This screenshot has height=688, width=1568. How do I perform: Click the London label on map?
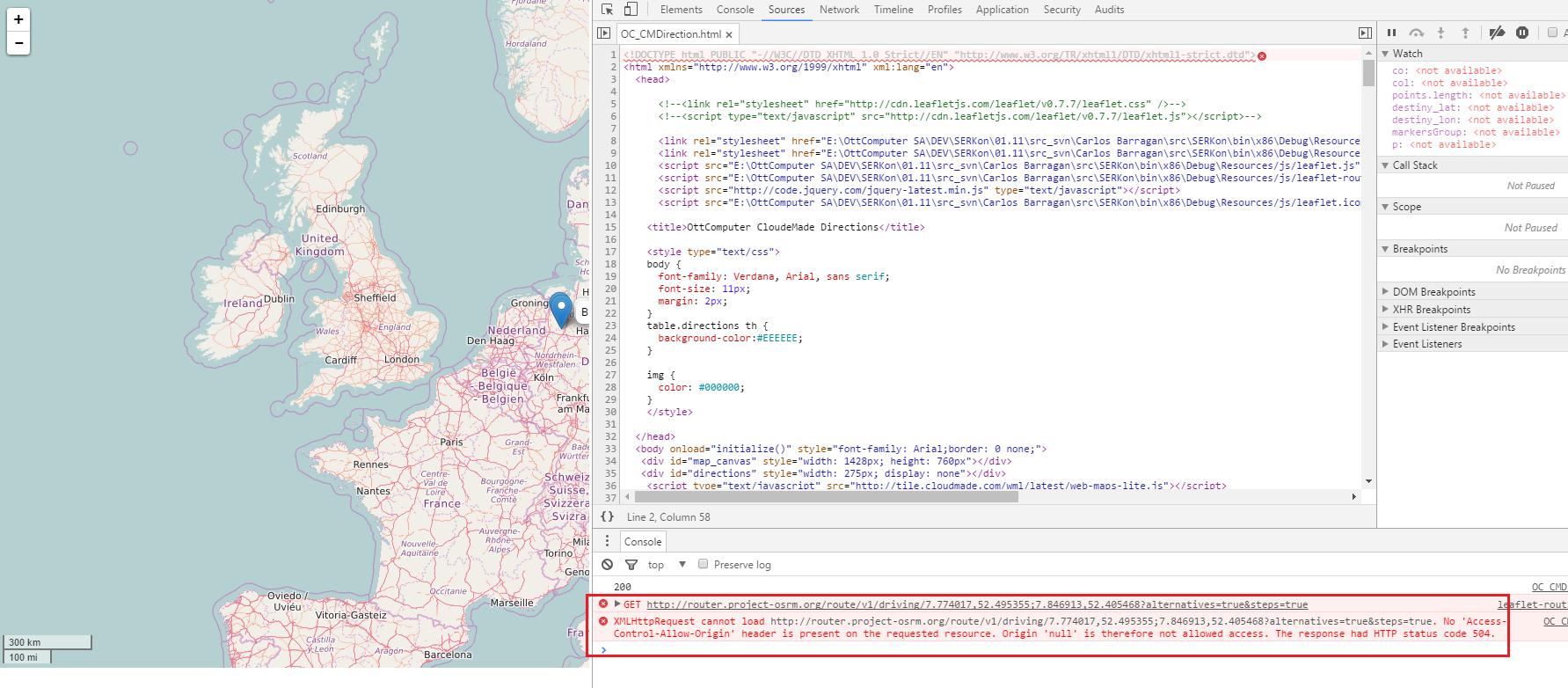pos(402,359)
